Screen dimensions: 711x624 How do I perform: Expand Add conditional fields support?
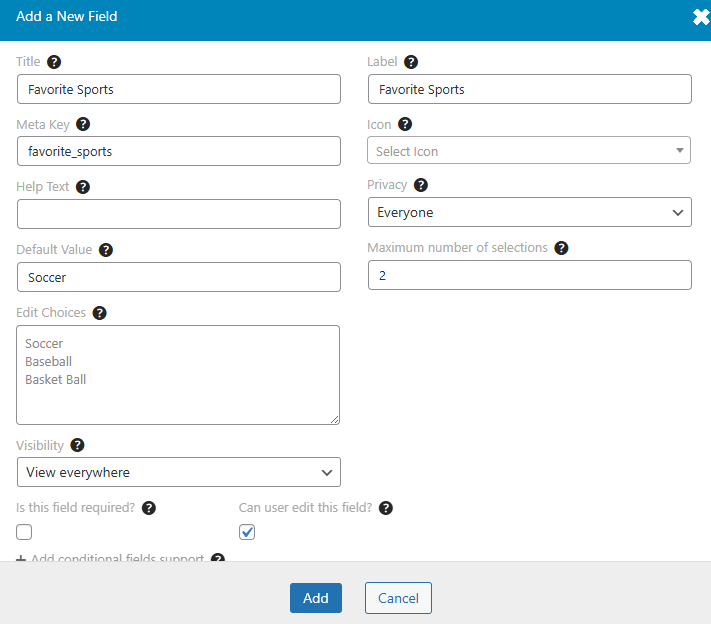click(x=110, y=558)
